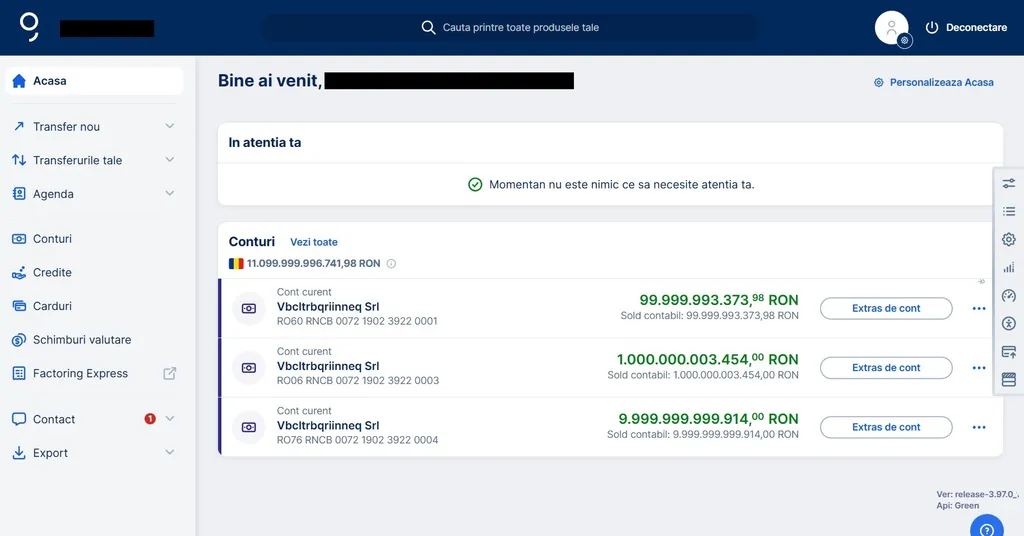Click the blue help question mark button
Screen dimensions: 1024x536
click(987, 528)
